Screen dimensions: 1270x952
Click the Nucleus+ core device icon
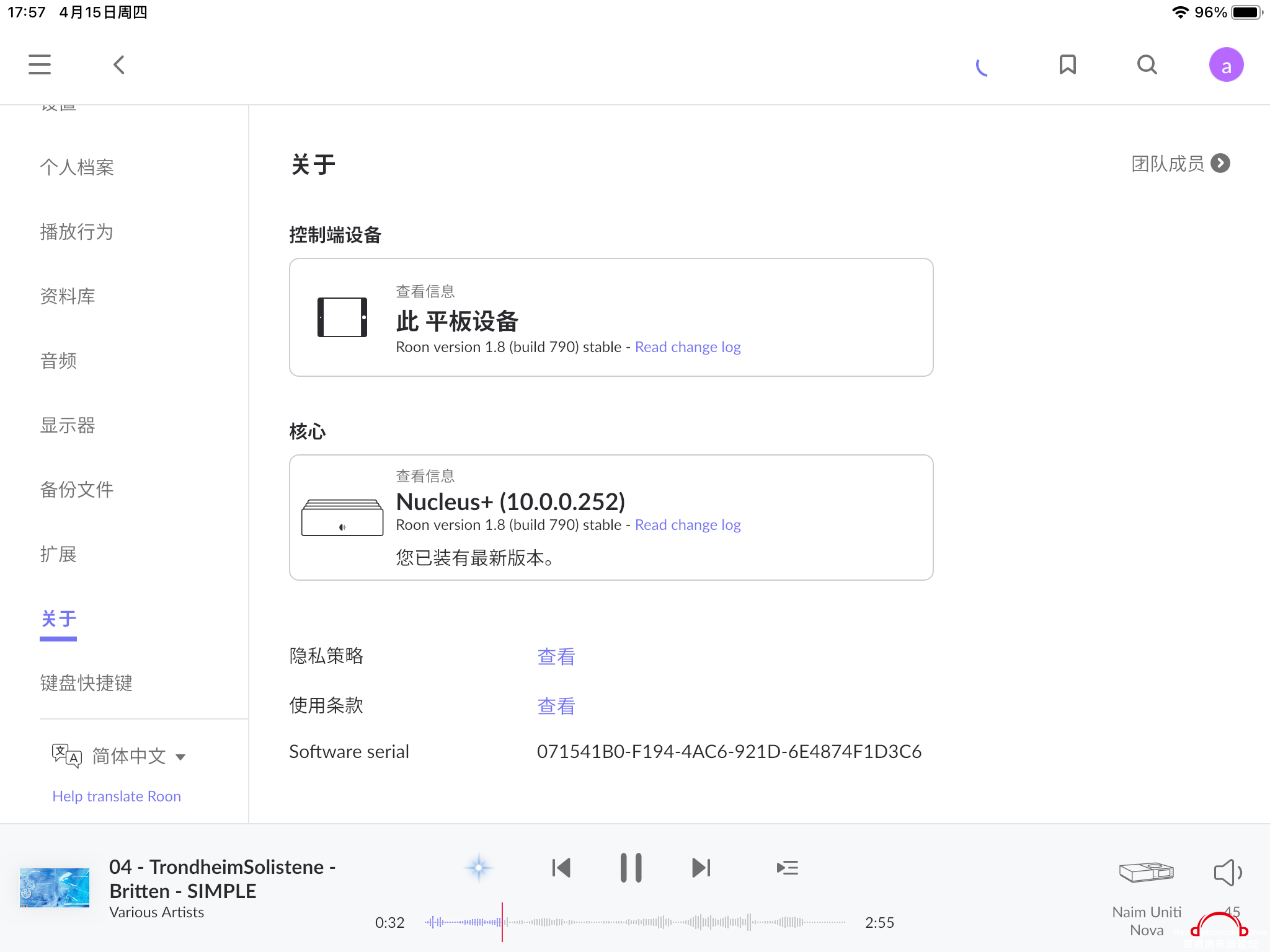point(342,518)
